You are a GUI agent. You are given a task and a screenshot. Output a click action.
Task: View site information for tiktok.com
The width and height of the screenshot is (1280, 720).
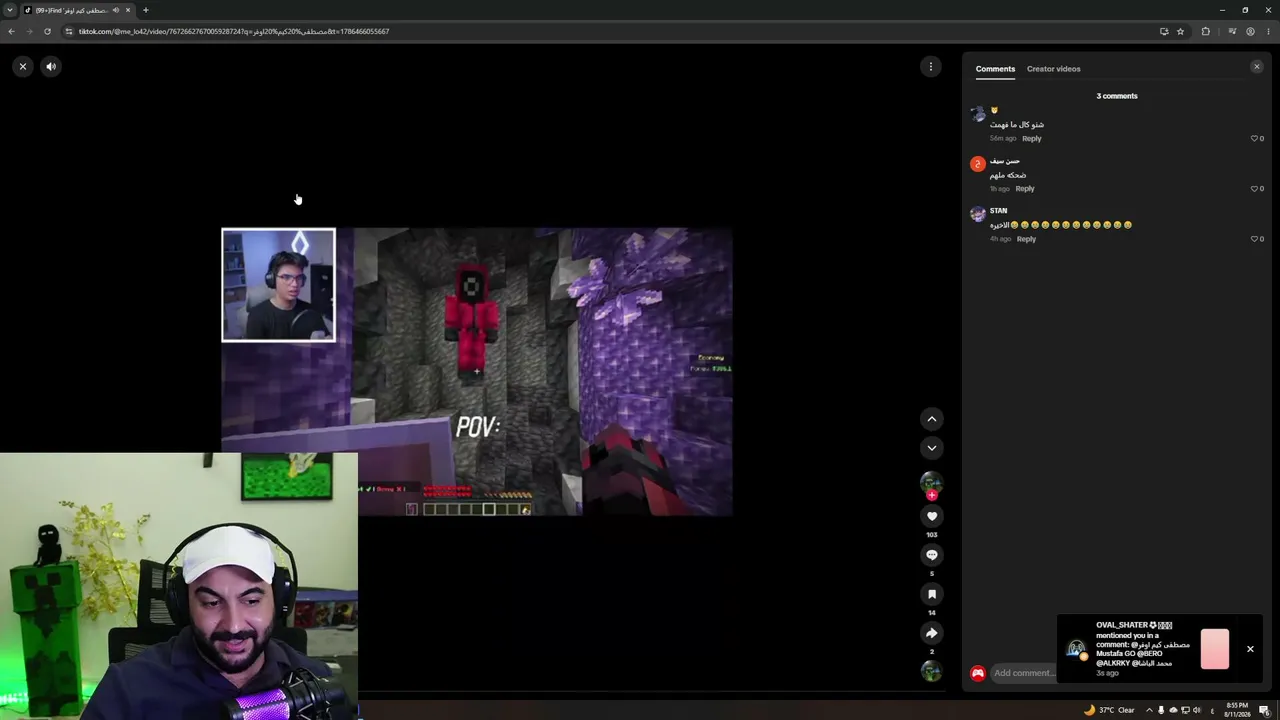(x=69, y=31)
